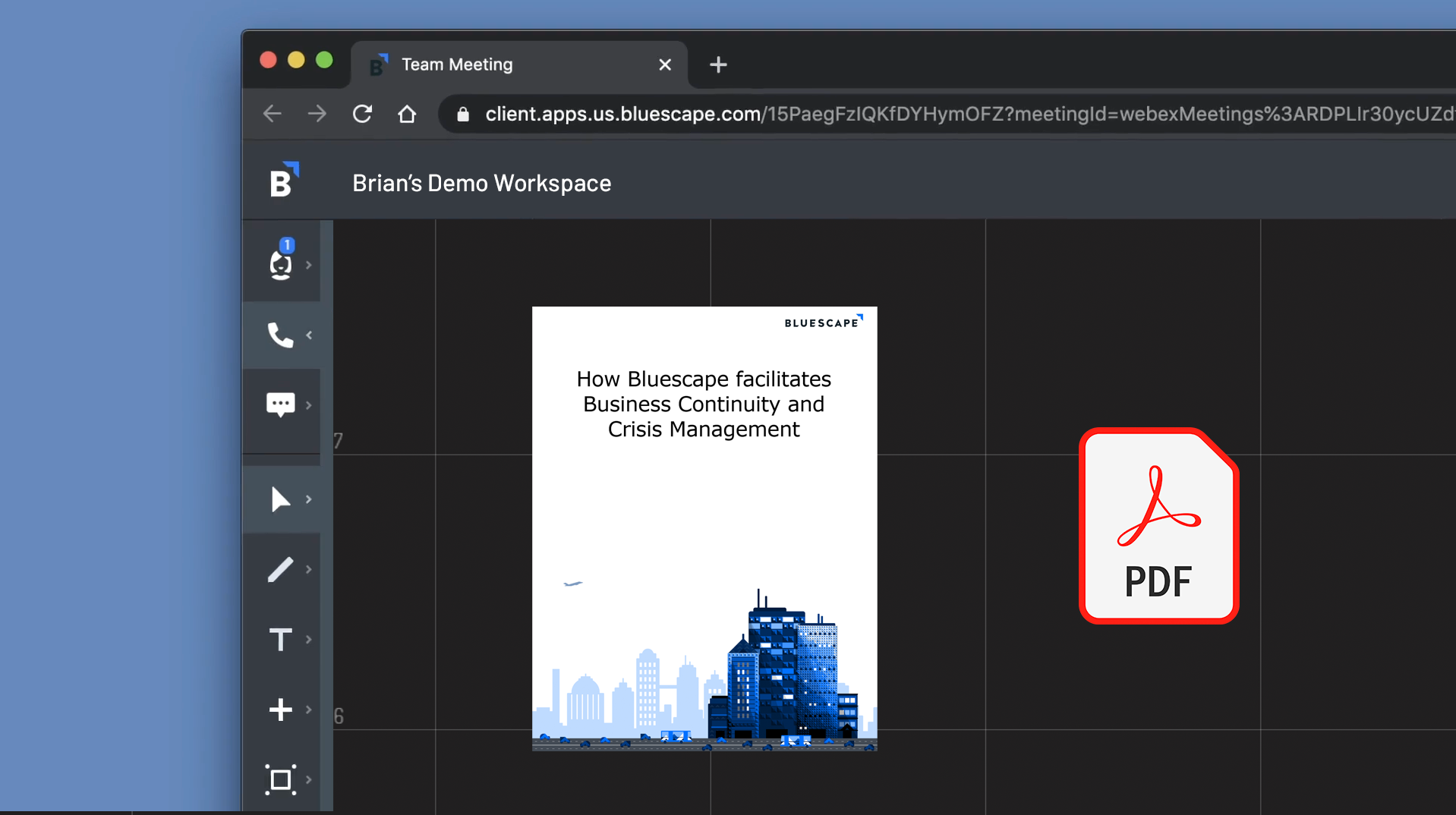Open a new browser tab
This screenshot has width=1456, height=815.
pos(717,65)
